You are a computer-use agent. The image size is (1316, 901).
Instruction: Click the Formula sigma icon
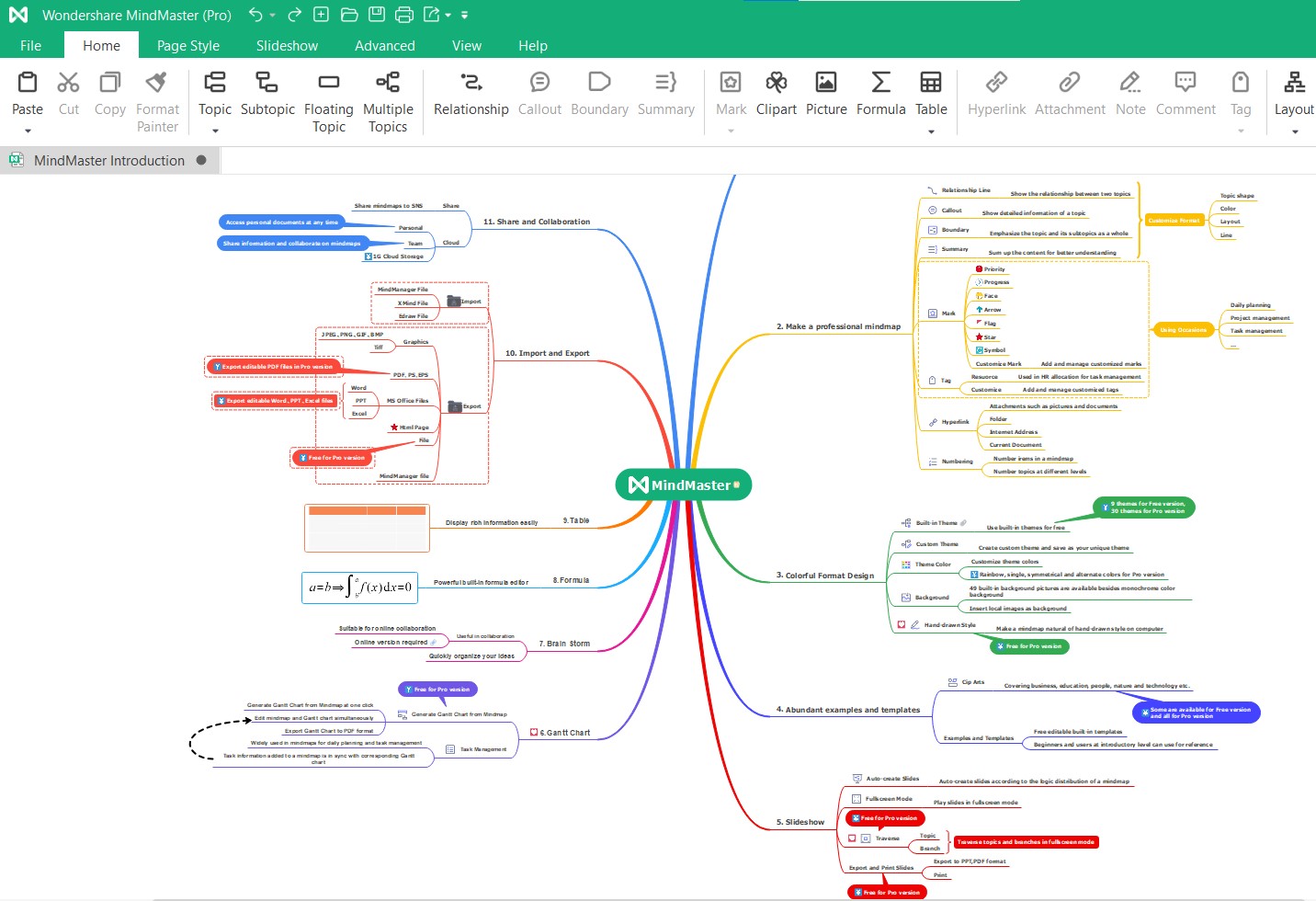(880, 83)
